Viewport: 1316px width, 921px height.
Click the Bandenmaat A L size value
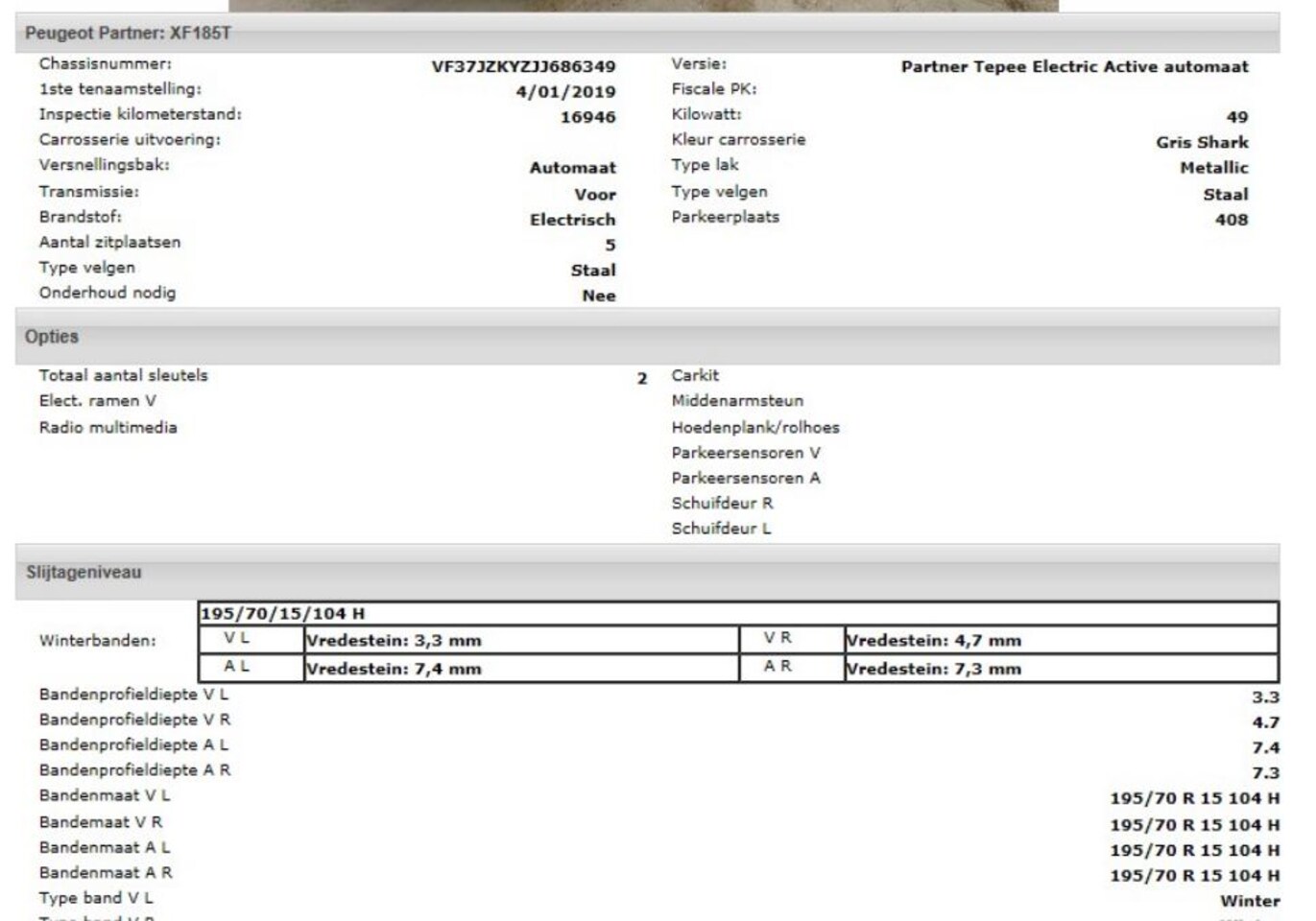1195,851
